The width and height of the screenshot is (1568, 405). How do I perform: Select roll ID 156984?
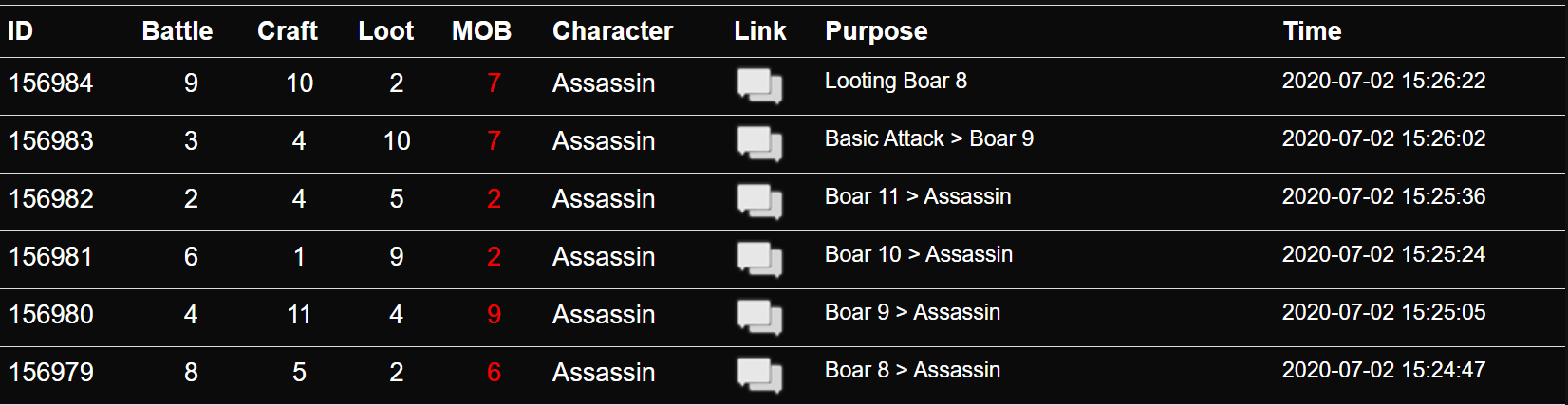point(51,83)
